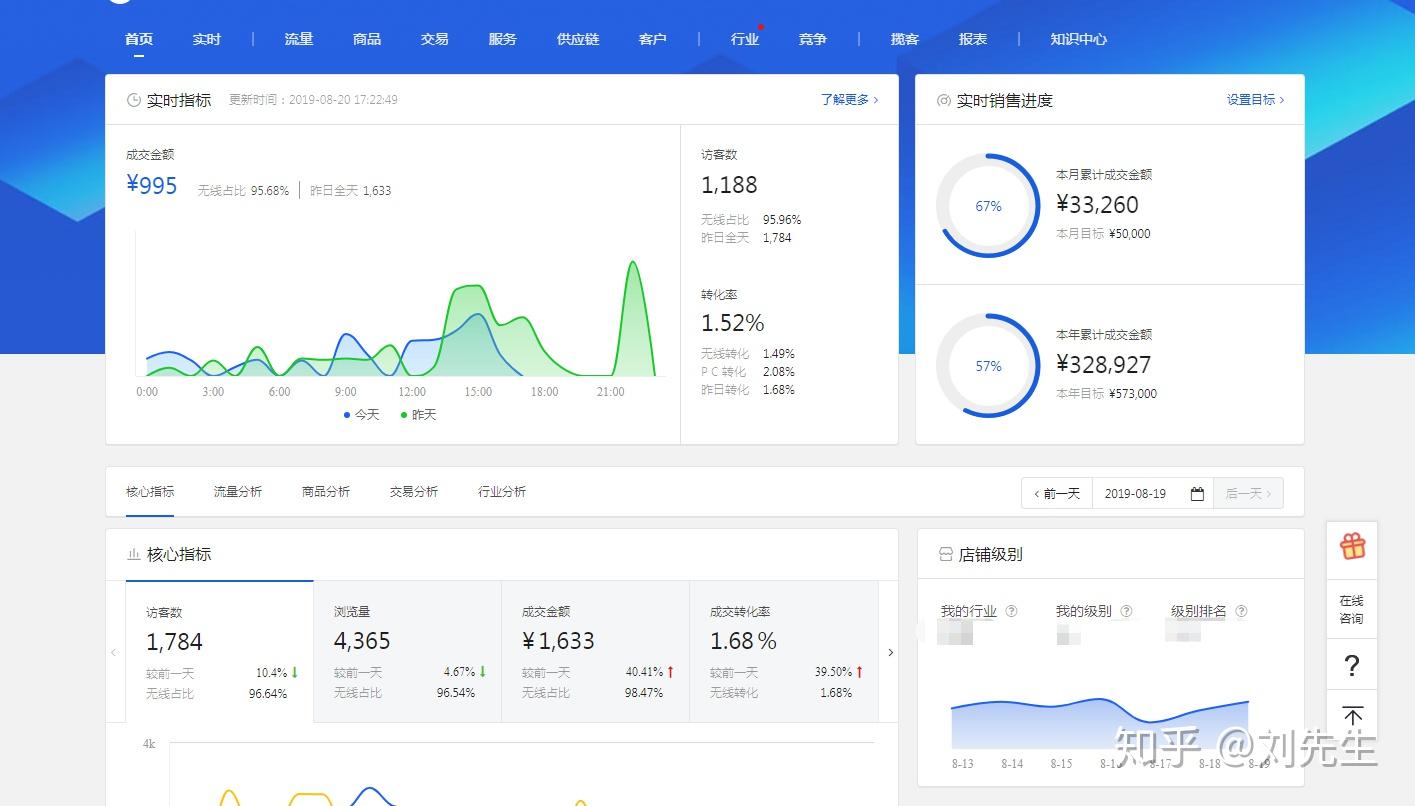This screenshot has width=1415, height=806.
Task: Open the 流量 navigation menu
Action: tap(299, 39)
